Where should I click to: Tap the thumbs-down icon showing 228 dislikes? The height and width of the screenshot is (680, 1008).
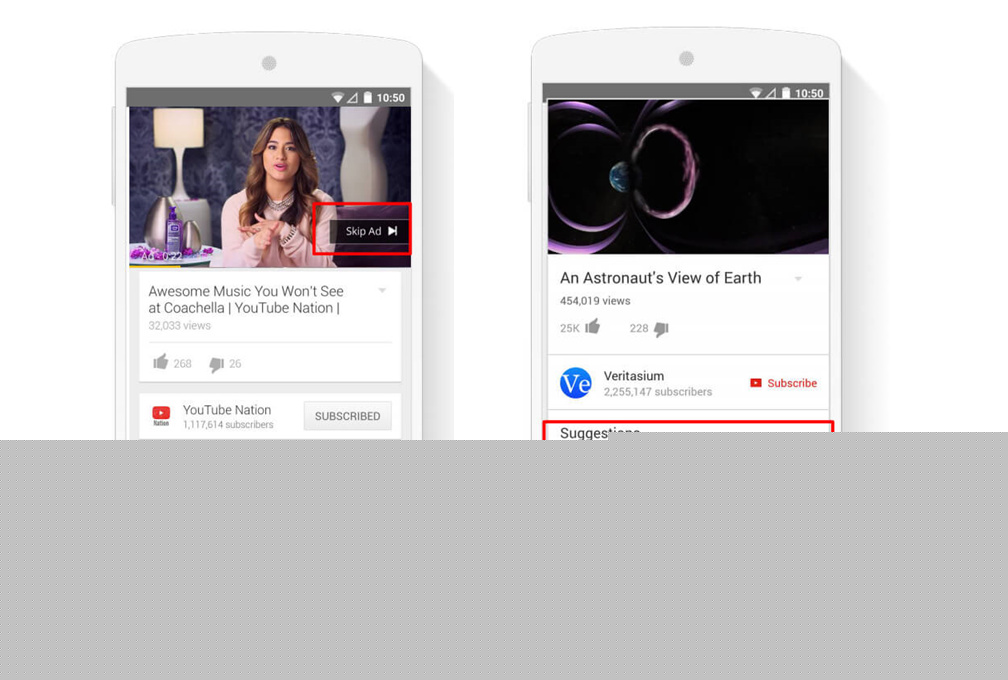[x=661, y=328]
